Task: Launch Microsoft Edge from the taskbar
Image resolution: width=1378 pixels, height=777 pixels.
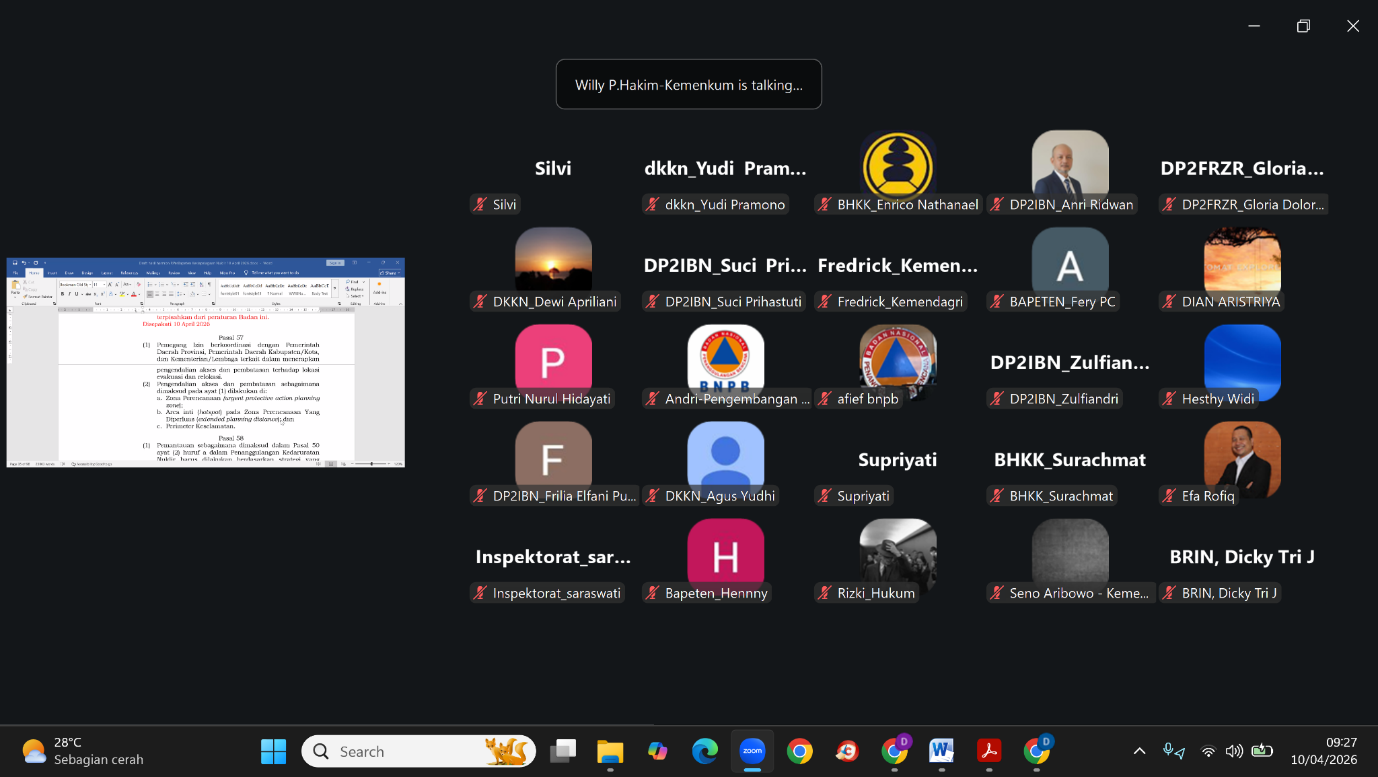Action: point(705,751)
